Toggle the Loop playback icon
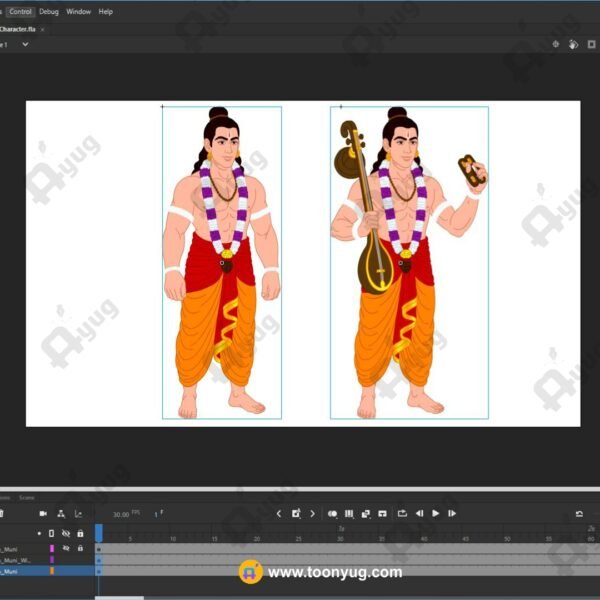 [402, 513]
